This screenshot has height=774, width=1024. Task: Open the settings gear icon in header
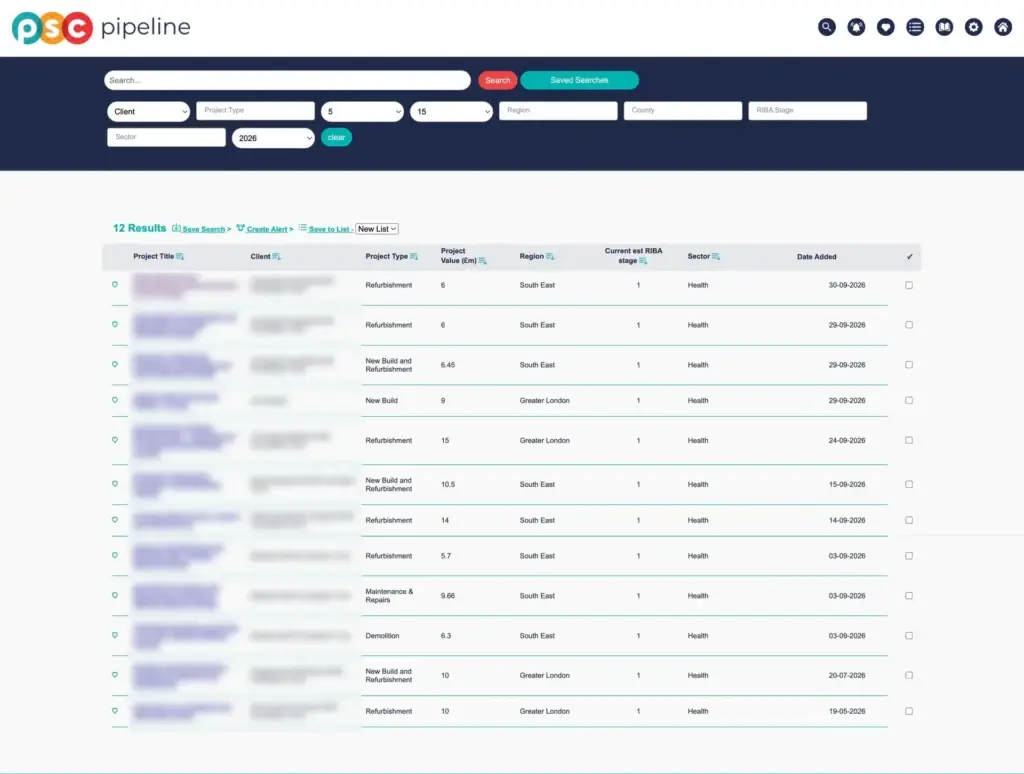click(x=974, y=27)
